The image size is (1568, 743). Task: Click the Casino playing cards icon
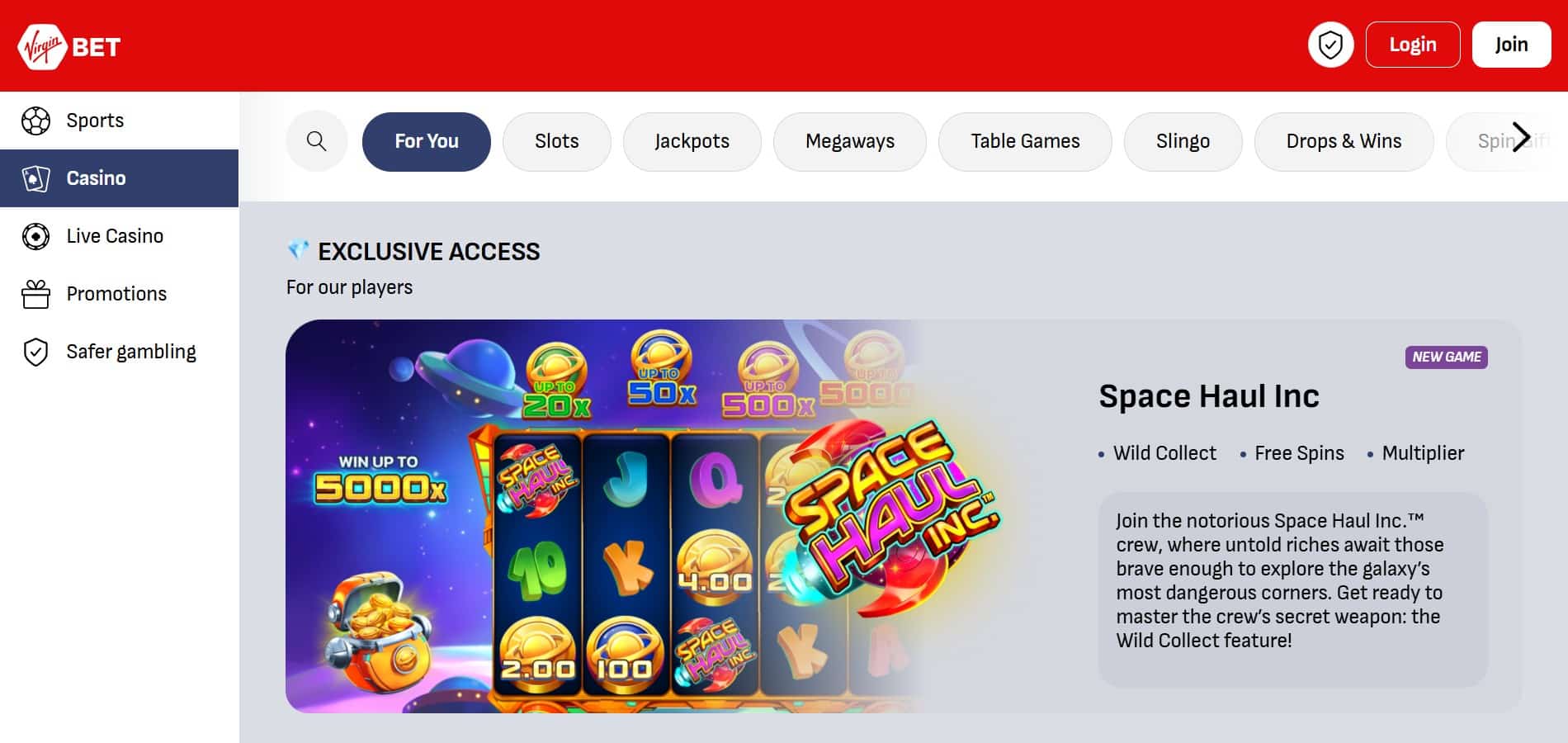click(35, 178)
